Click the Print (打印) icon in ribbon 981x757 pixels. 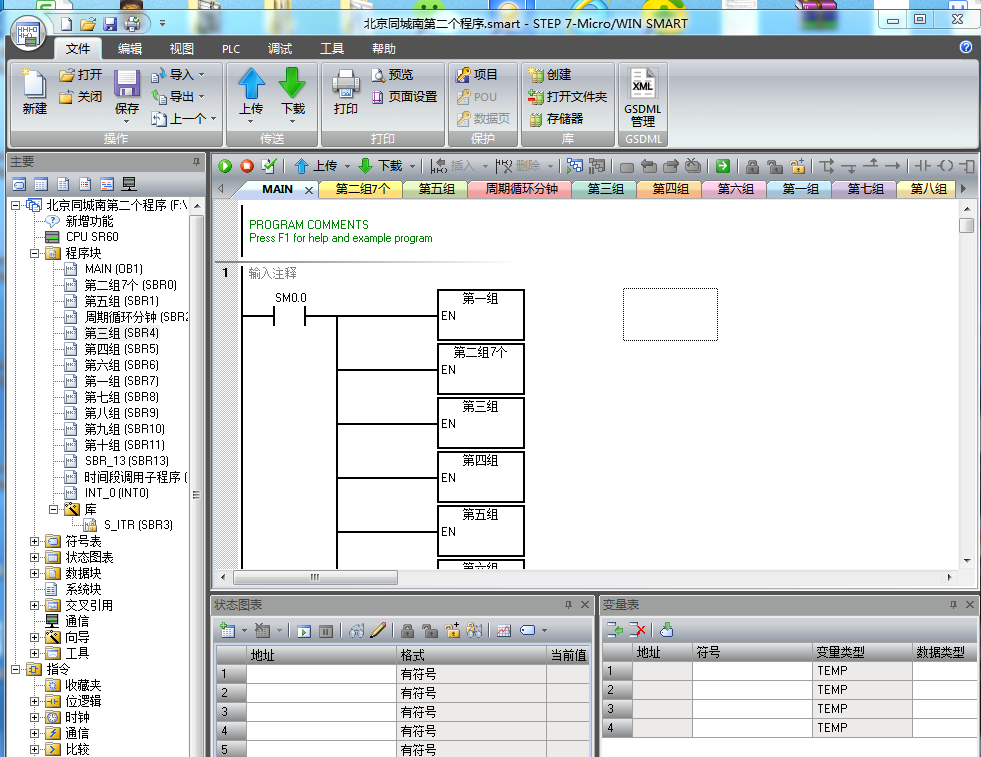coord(346,91)
